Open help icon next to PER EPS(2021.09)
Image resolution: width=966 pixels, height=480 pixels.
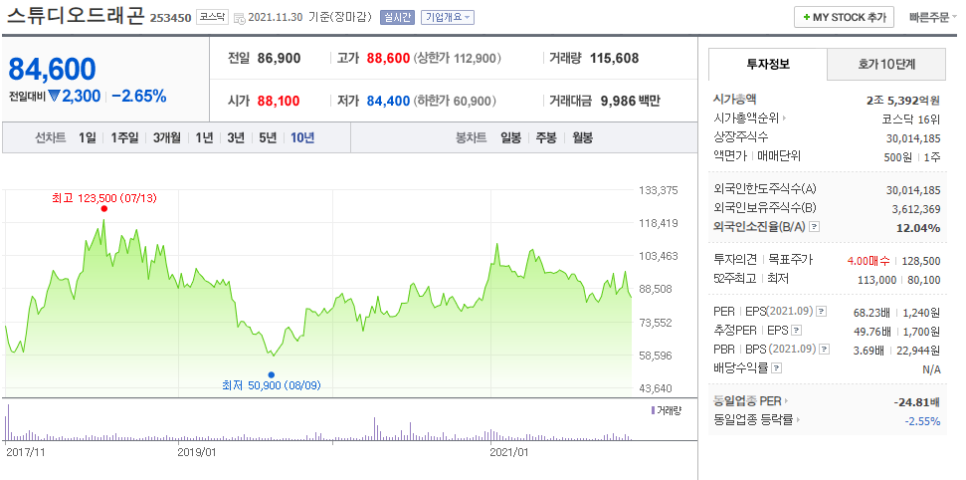pos(821,312)
